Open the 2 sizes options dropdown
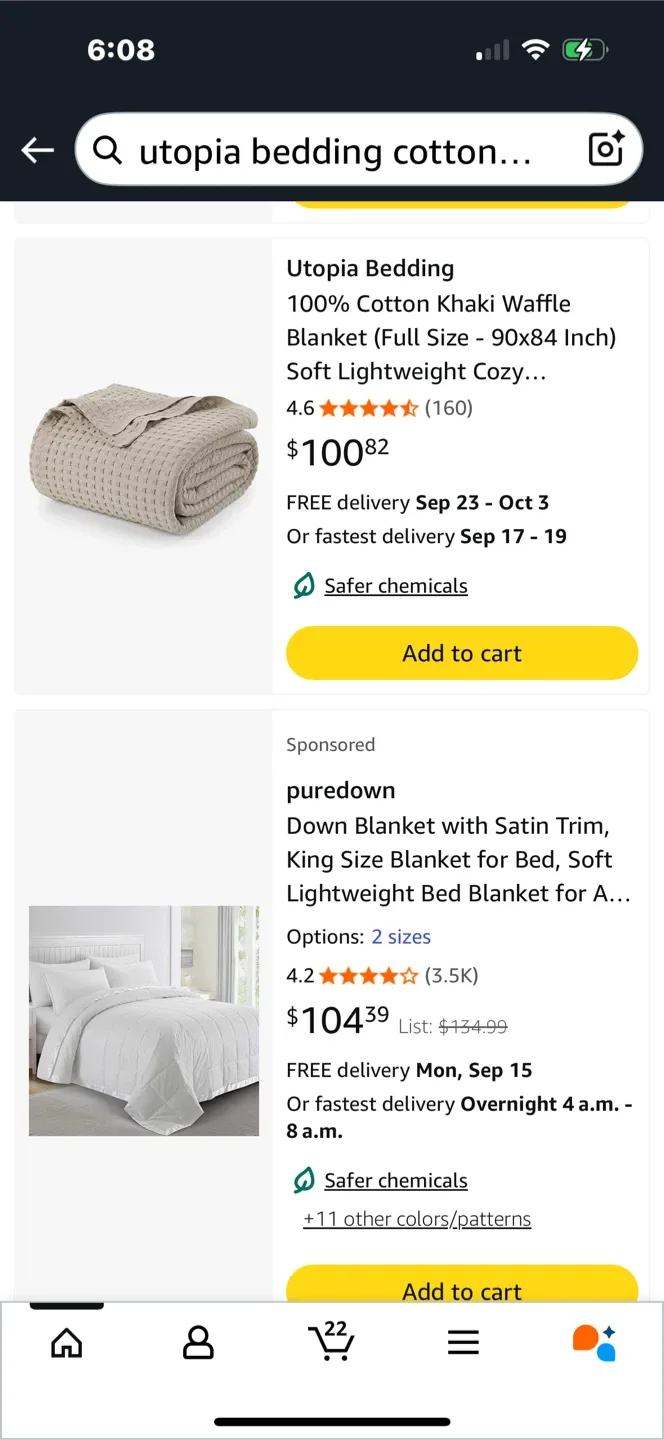The height and width of the screenshot is (1440, 664). pos(401,936)
